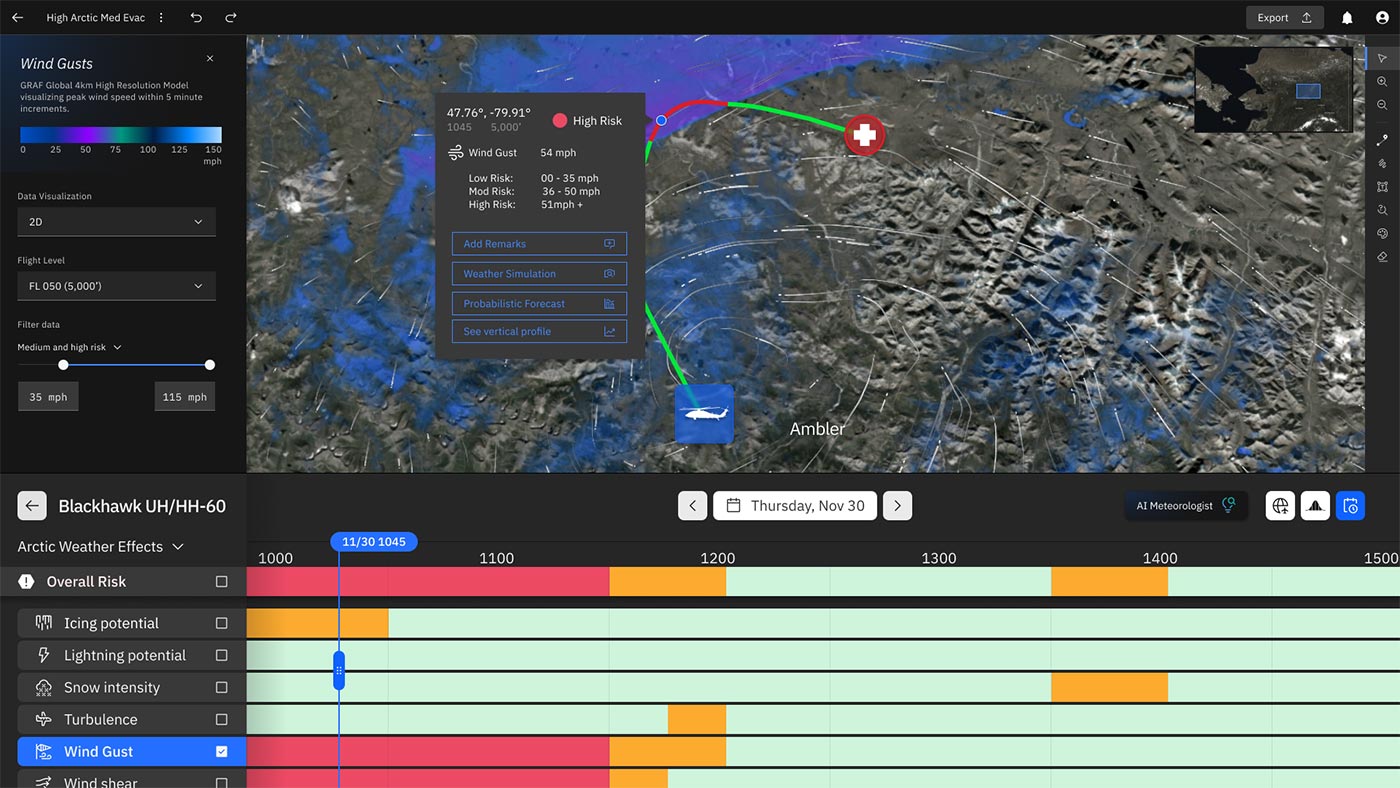
Task: Open the Flight Level FL 050 dropdown
Action: [116, 286]
